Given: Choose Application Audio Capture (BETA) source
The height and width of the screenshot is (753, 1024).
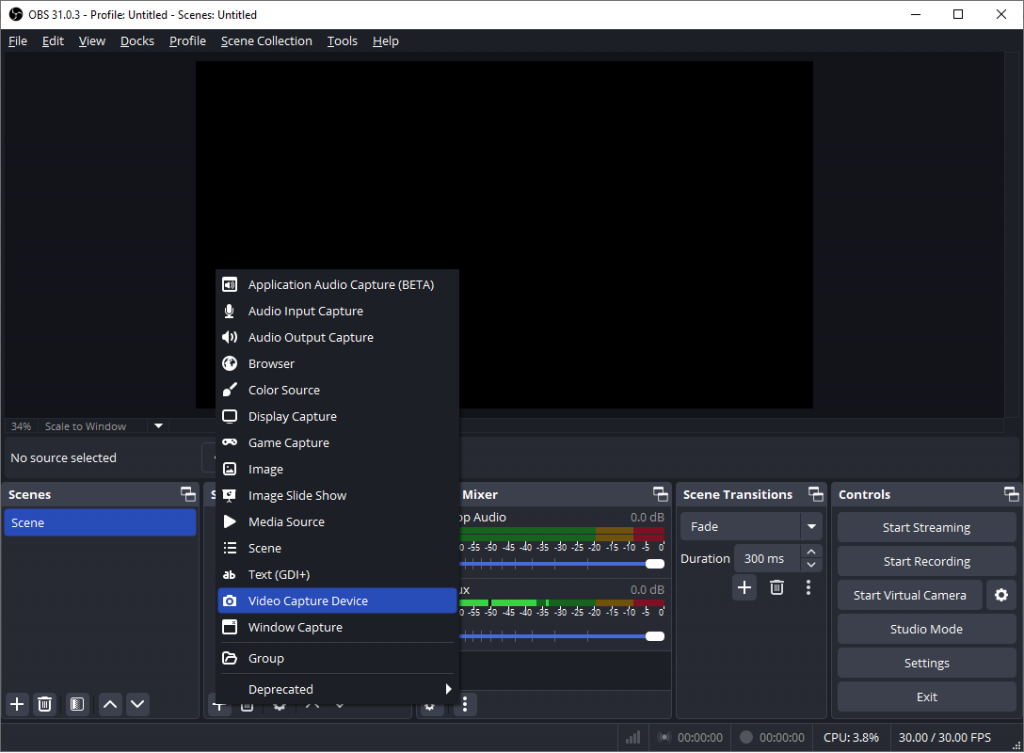Looking at the screenshot, I should click(x=337, y=285).
